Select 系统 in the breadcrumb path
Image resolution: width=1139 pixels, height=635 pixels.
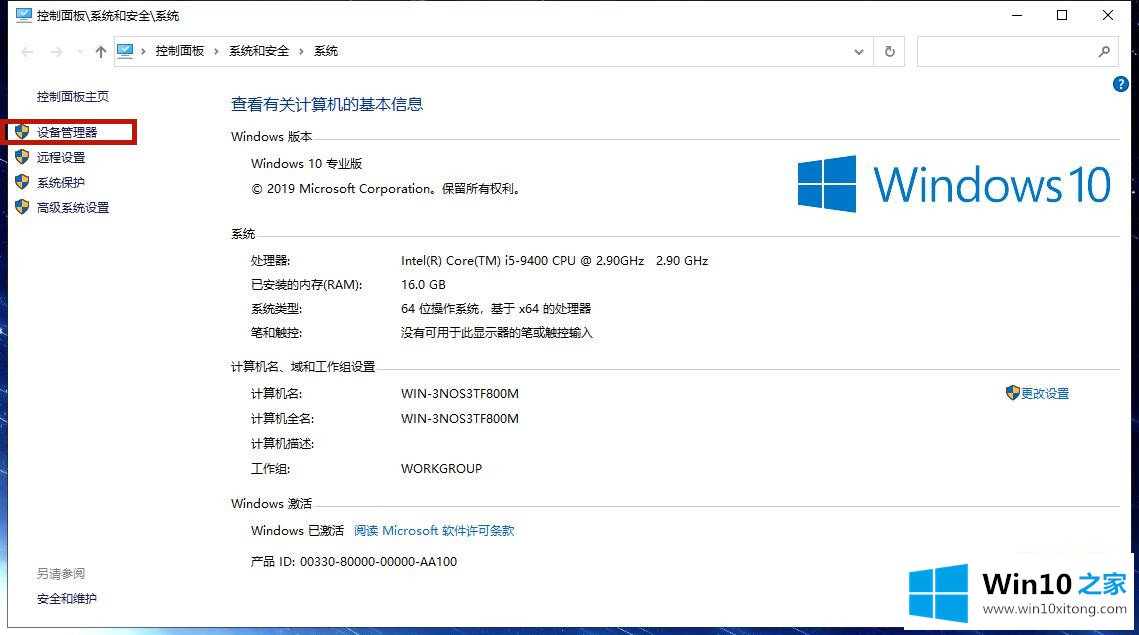click(326, 51)
